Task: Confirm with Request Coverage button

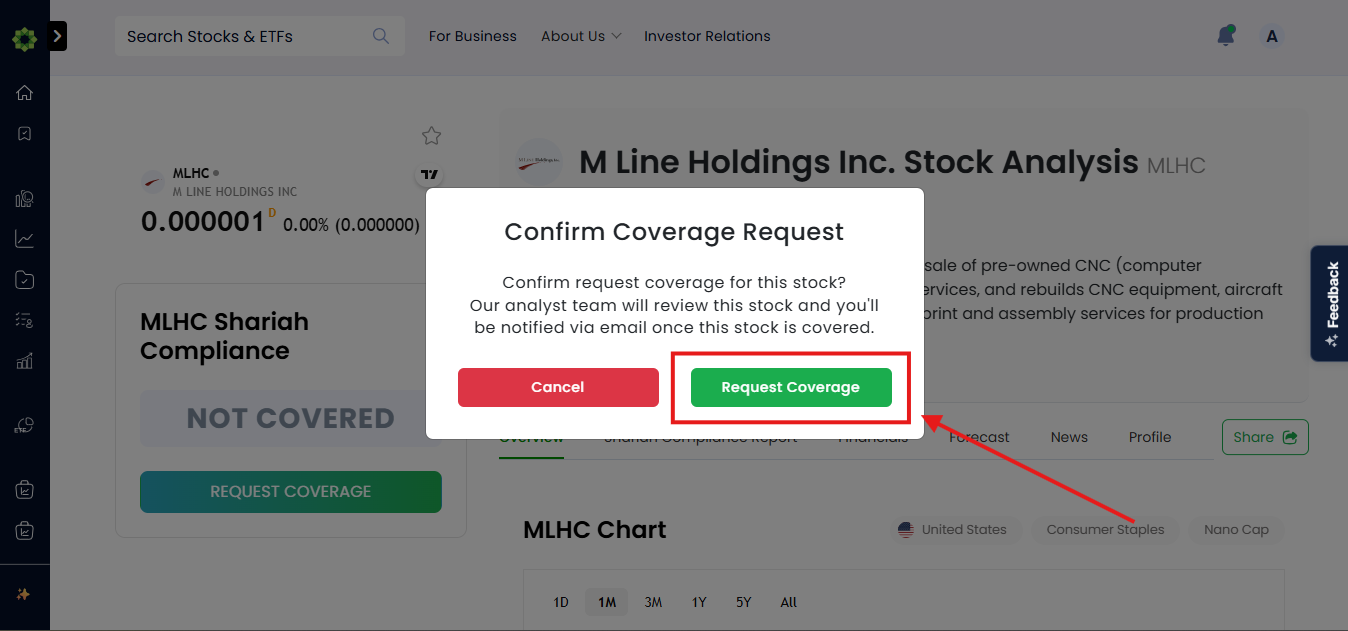Action: point(791,387)
